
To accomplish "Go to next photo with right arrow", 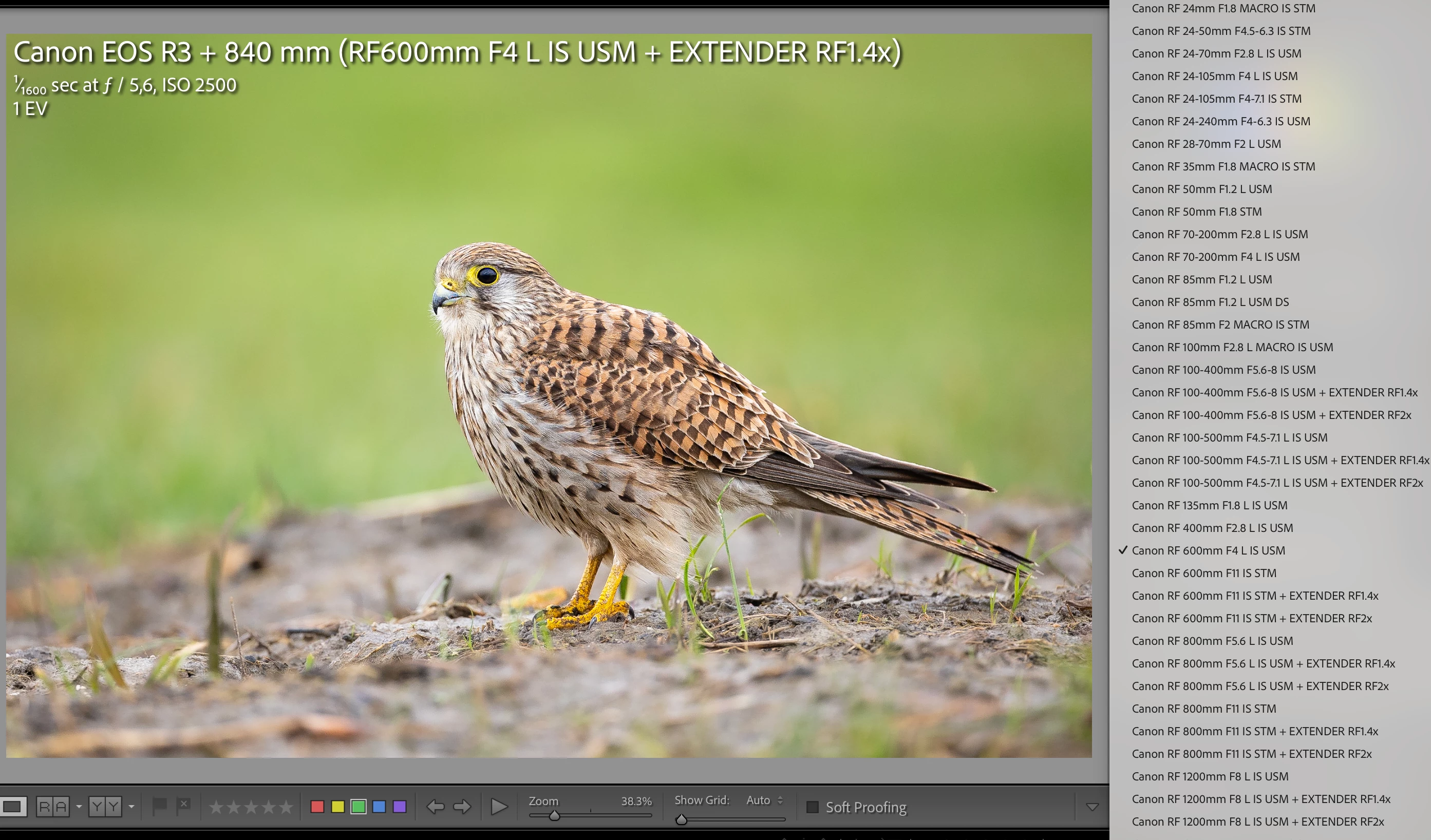I will 462,807.
